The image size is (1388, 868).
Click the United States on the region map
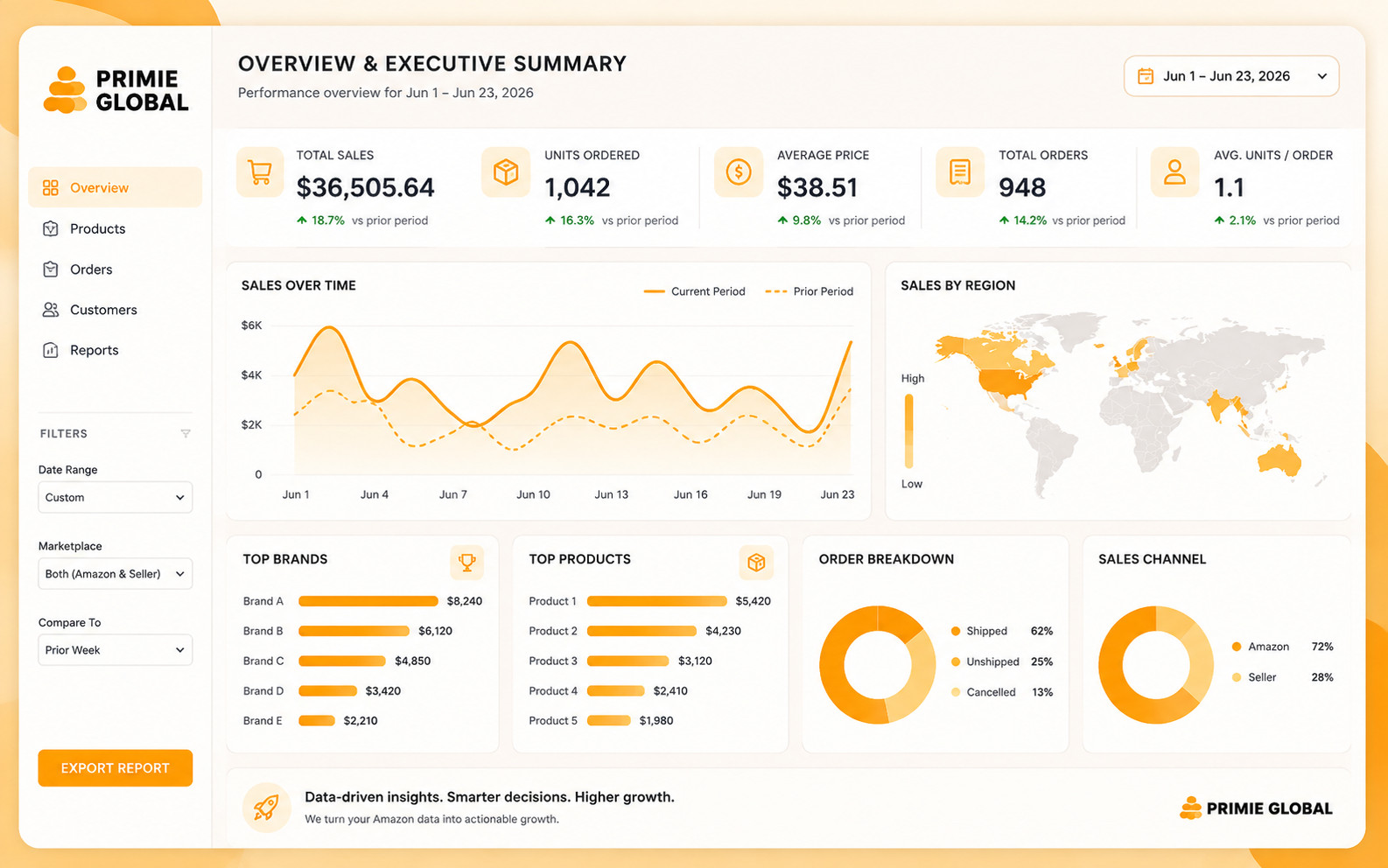pos(1008,382)
